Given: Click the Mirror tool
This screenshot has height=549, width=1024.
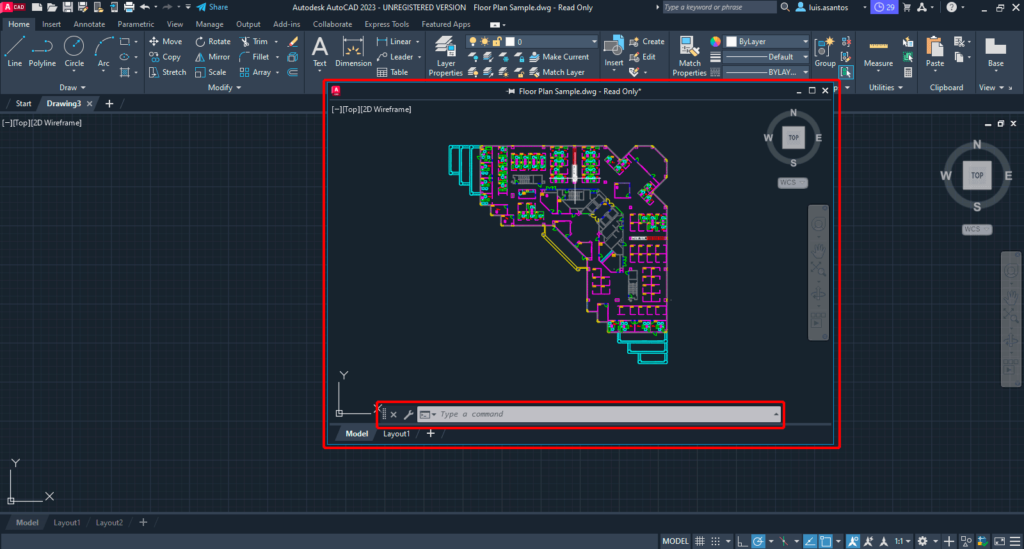Looking at the screenshot, I should [212, 57].
